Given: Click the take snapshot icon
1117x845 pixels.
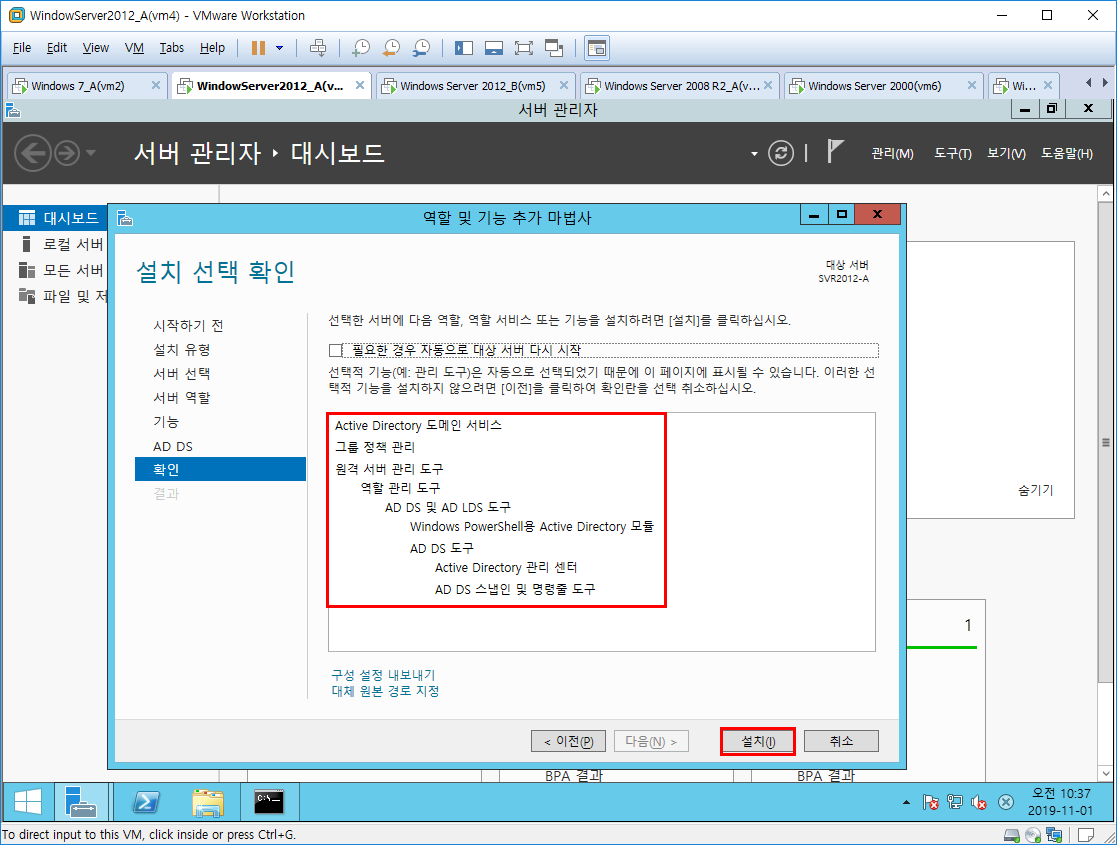Looking at the screenshot, I should pos(362,48).
